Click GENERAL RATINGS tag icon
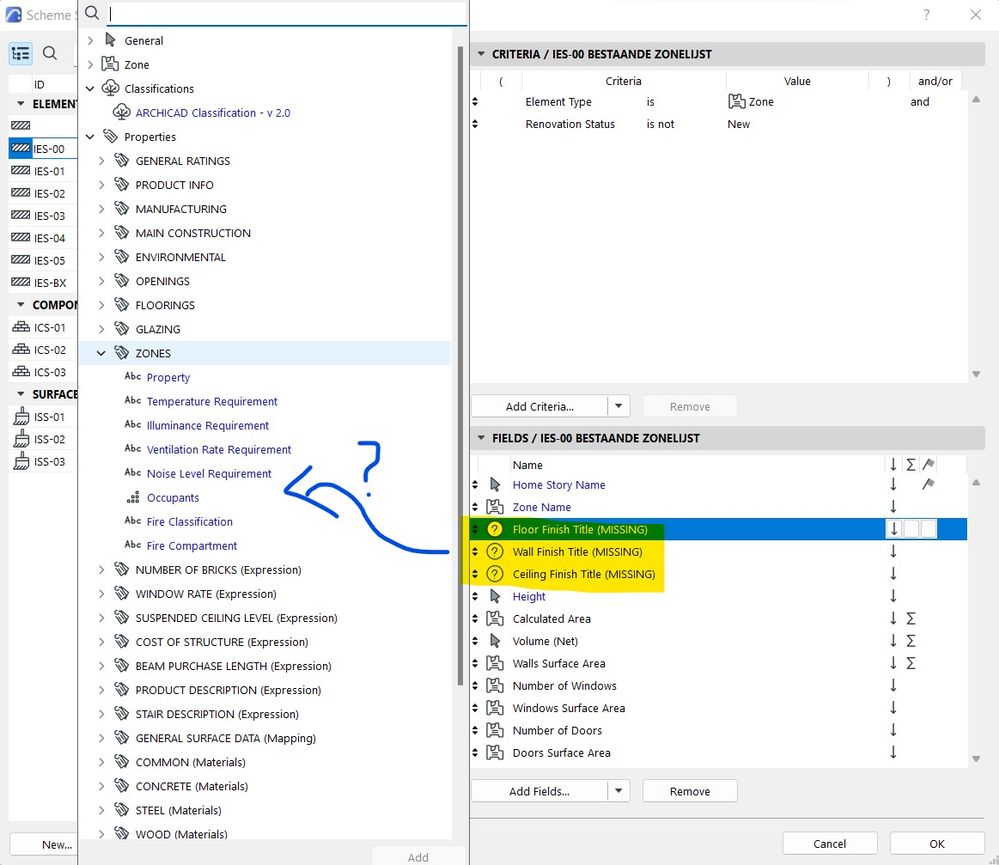Viewport: 999px width, 865px height. click(121, 161)
